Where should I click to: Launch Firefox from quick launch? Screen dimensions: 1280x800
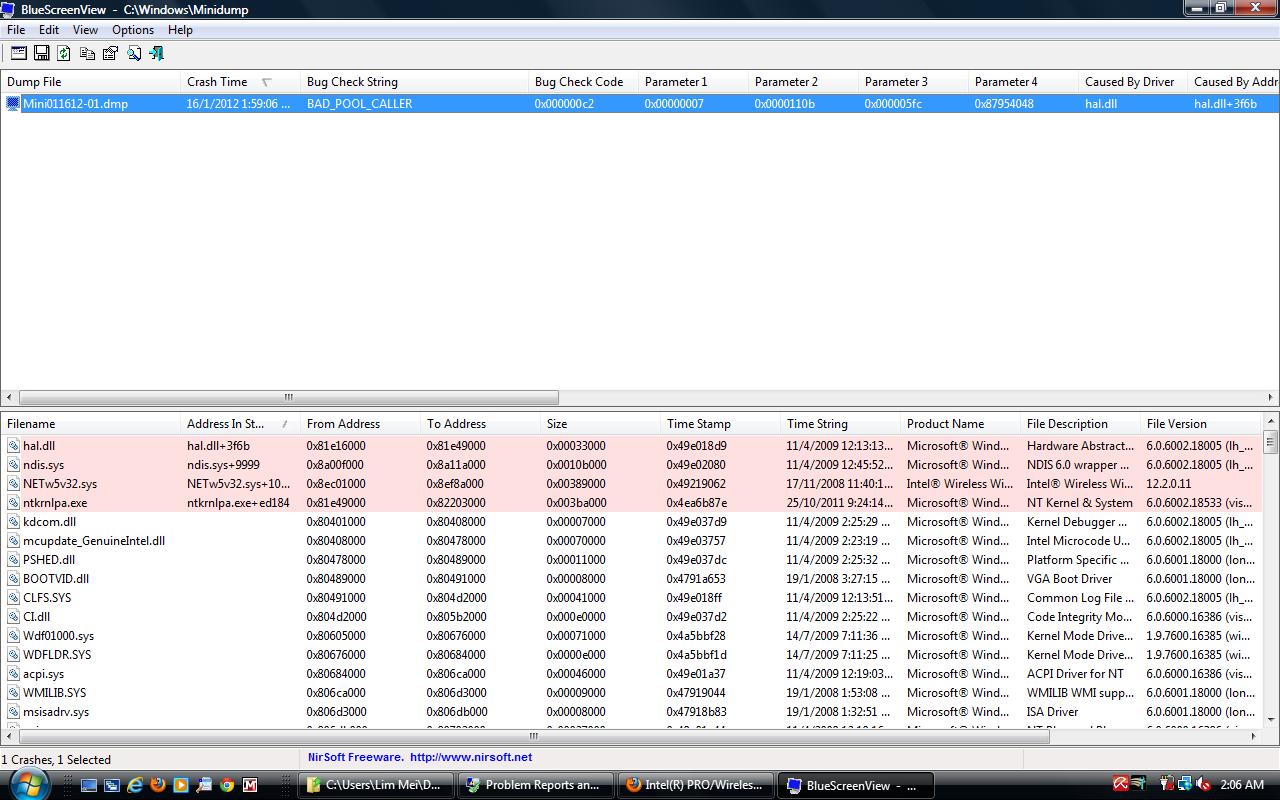[157, 785]
